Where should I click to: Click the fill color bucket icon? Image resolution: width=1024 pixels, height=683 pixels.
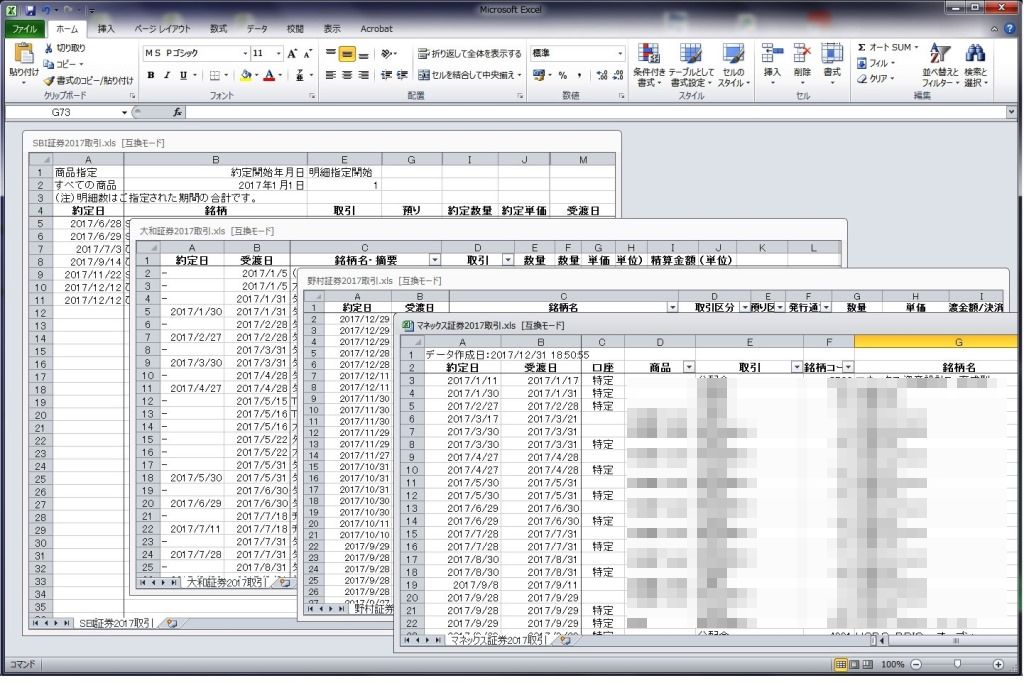pos(246,76)
